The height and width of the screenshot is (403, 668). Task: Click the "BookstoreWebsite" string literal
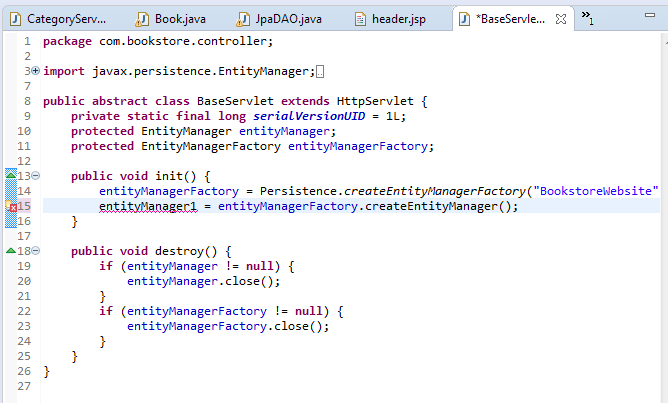click(x=596, y=191)
